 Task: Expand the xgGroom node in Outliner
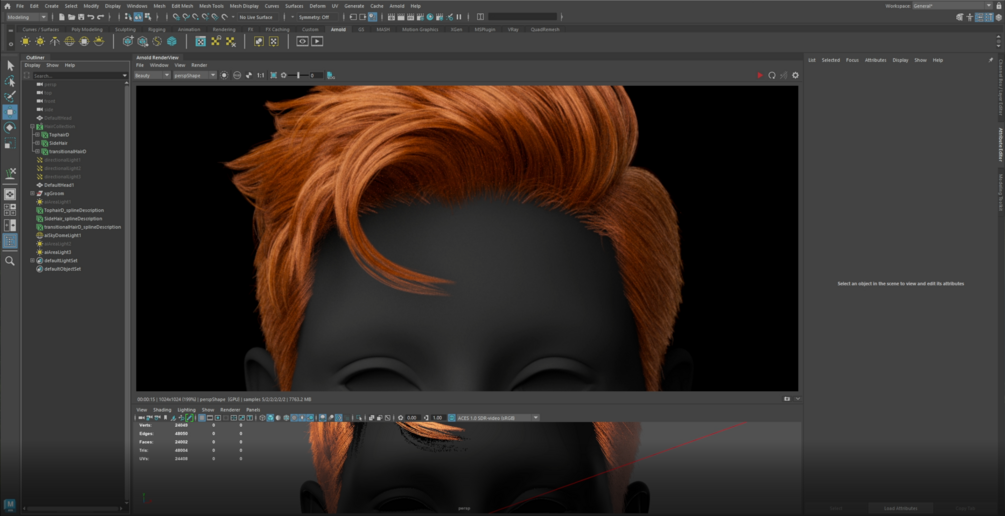point(32,193)
